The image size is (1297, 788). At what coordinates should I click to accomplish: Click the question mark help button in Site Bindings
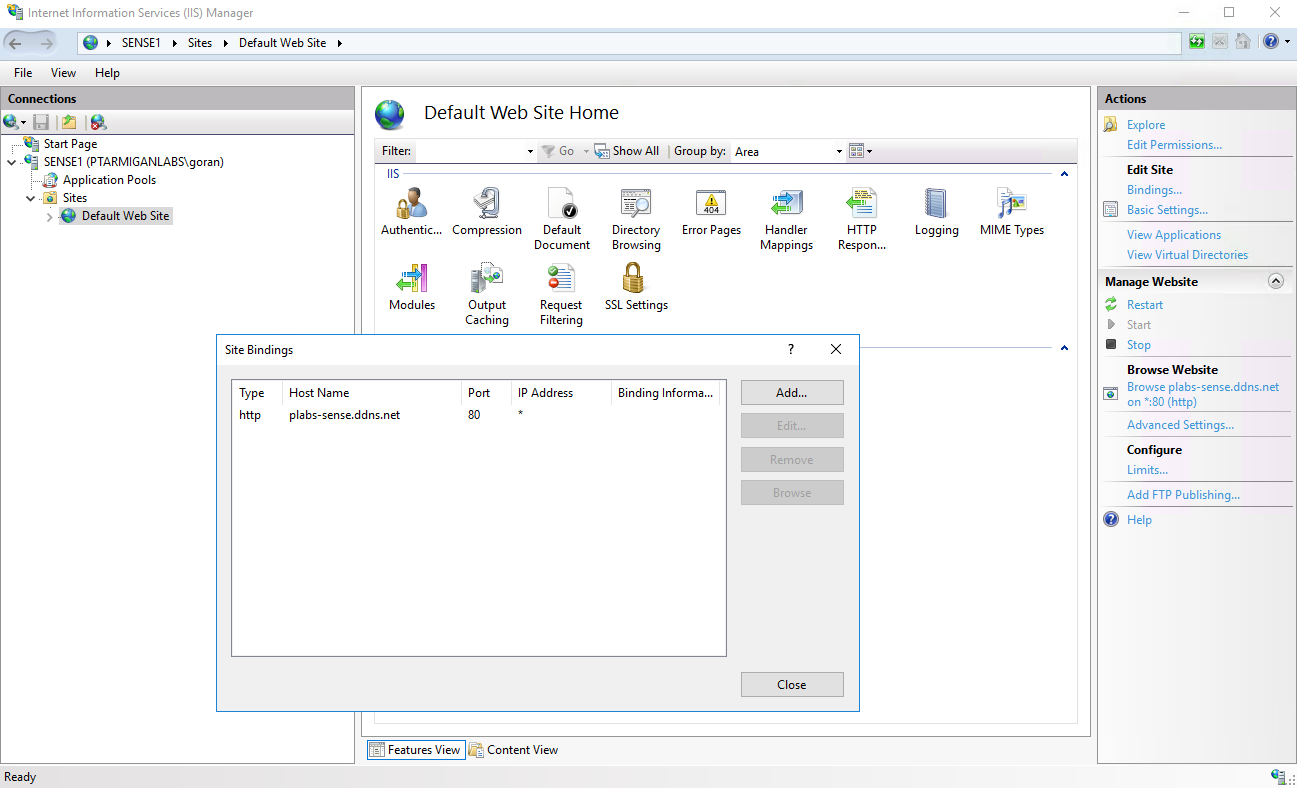791,349
